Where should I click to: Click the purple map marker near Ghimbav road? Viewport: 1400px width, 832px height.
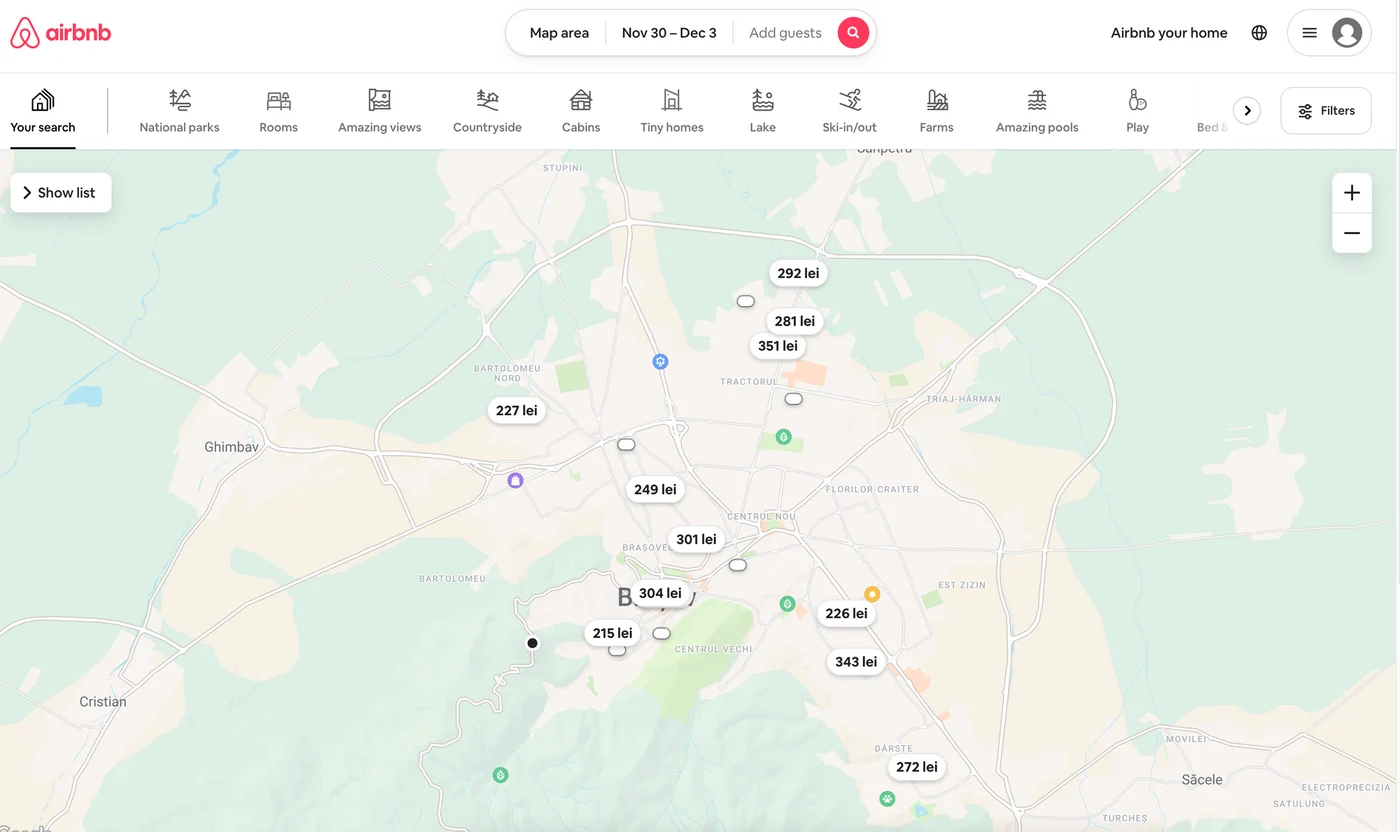pyautogui.click(x=515, y=481)
